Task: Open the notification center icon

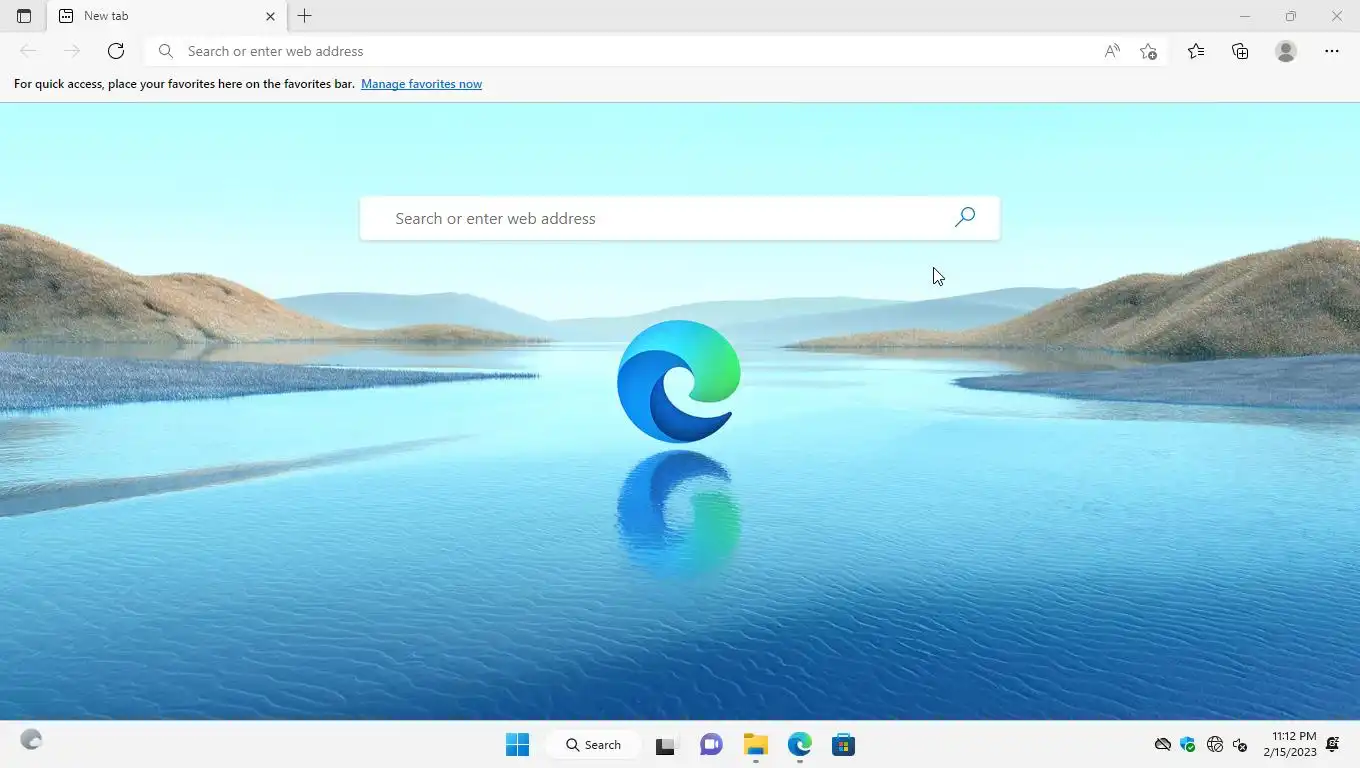Action: click(1332, 745)
